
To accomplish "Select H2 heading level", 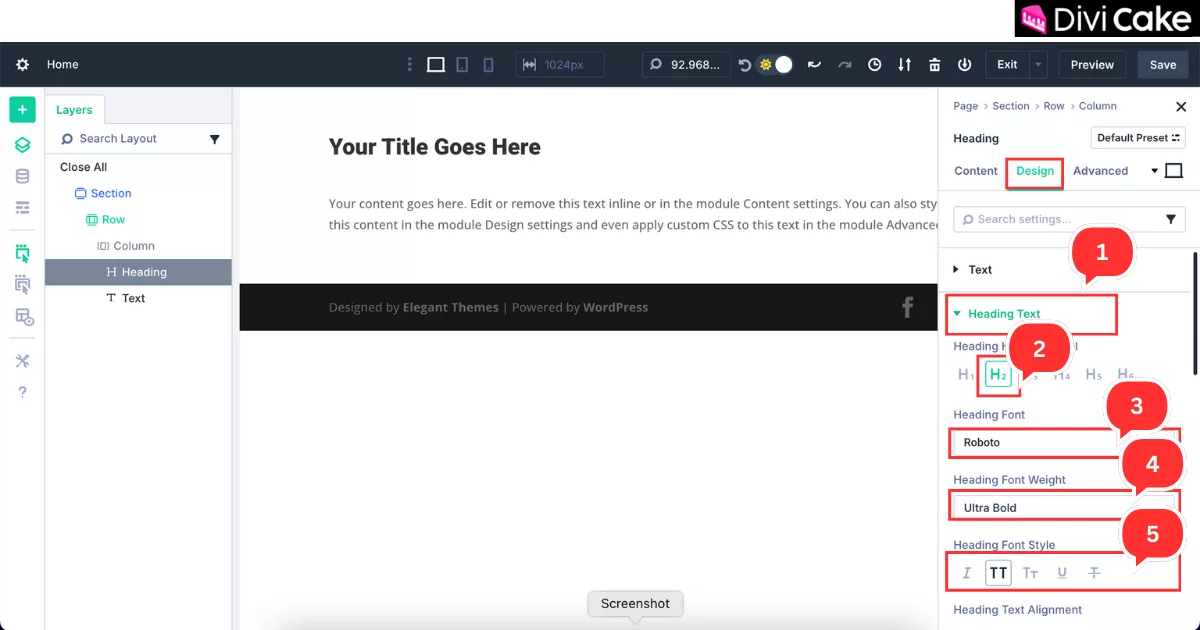I will click(x=998, y=375).
